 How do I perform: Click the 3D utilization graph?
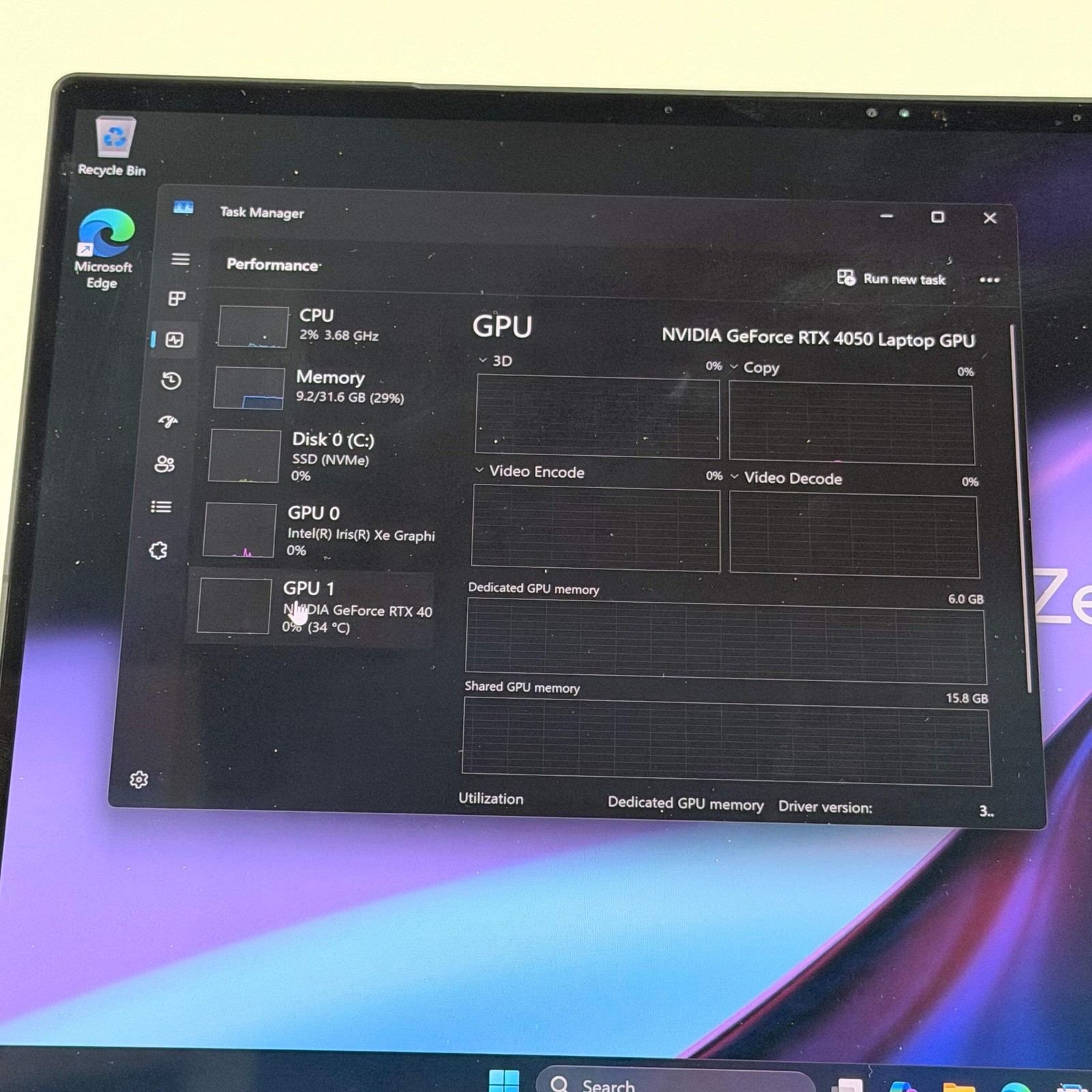coord(597,416)
